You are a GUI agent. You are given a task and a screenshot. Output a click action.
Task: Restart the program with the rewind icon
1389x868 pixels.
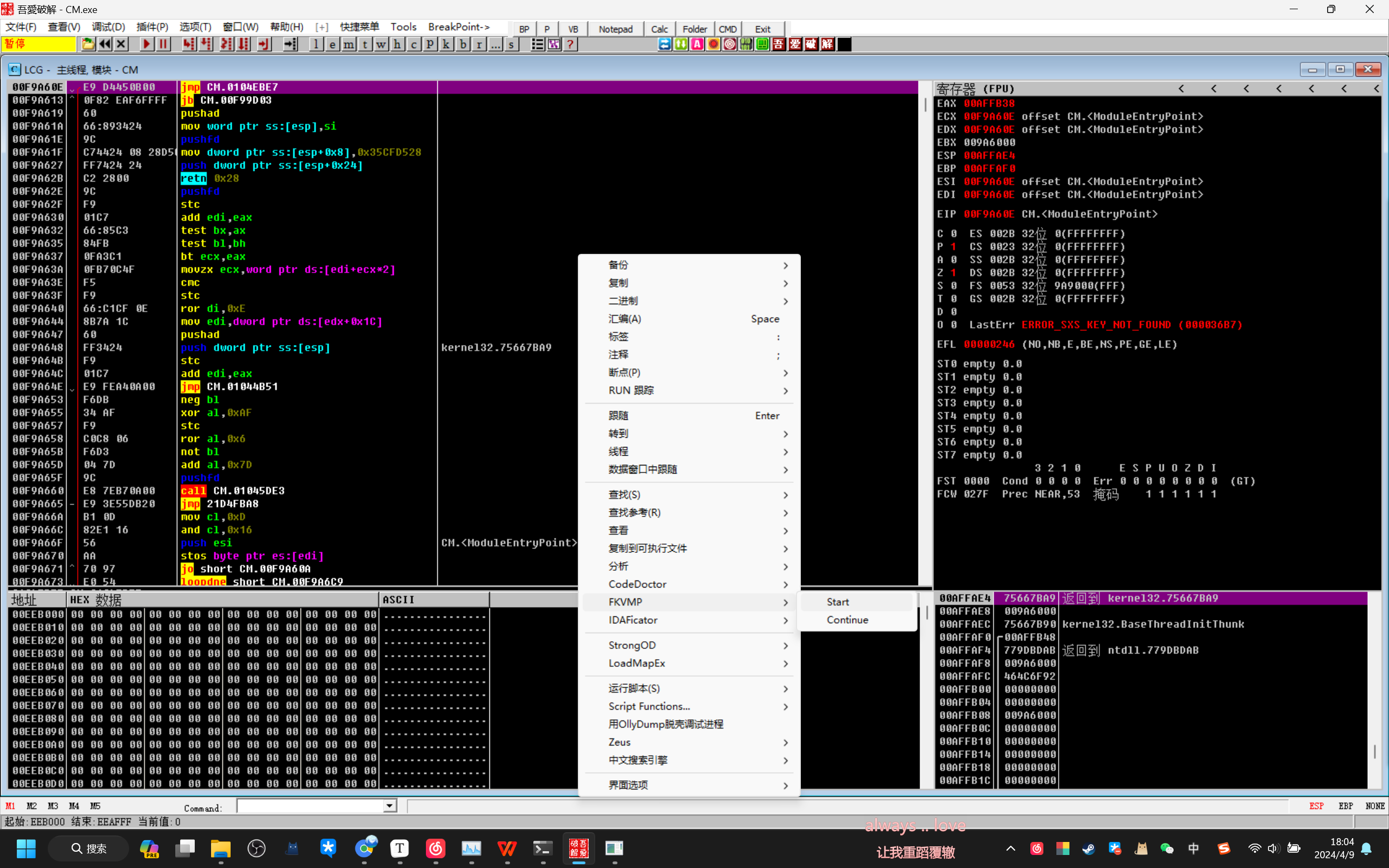[x=105, y=44]
